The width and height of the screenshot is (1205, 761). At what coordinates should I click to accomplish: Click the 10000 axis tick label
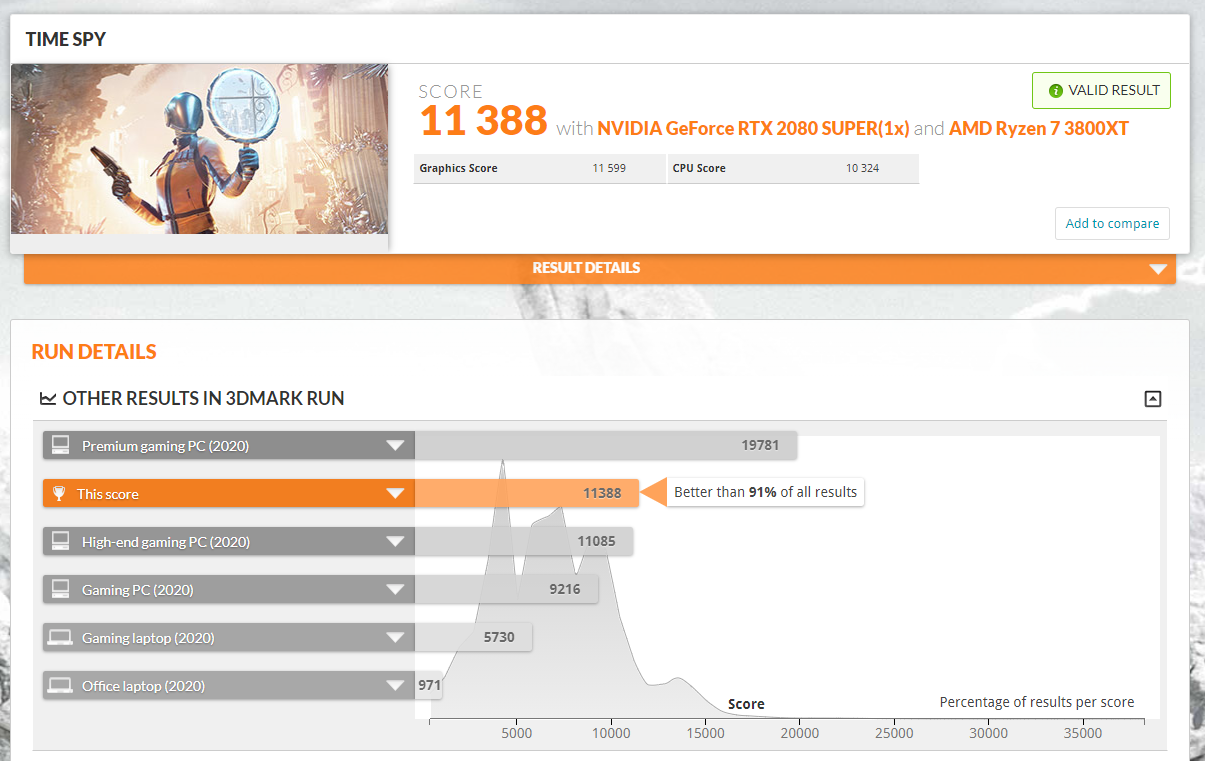pyautogui.click(x=611, y=733)
